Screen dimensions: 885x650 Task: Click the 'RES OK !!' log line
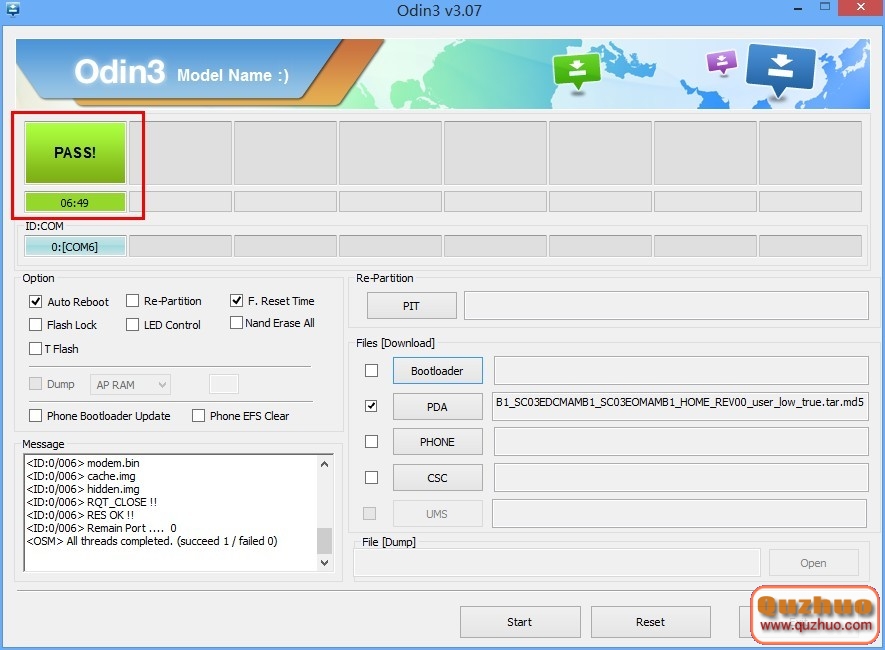(x=80, y=515)
